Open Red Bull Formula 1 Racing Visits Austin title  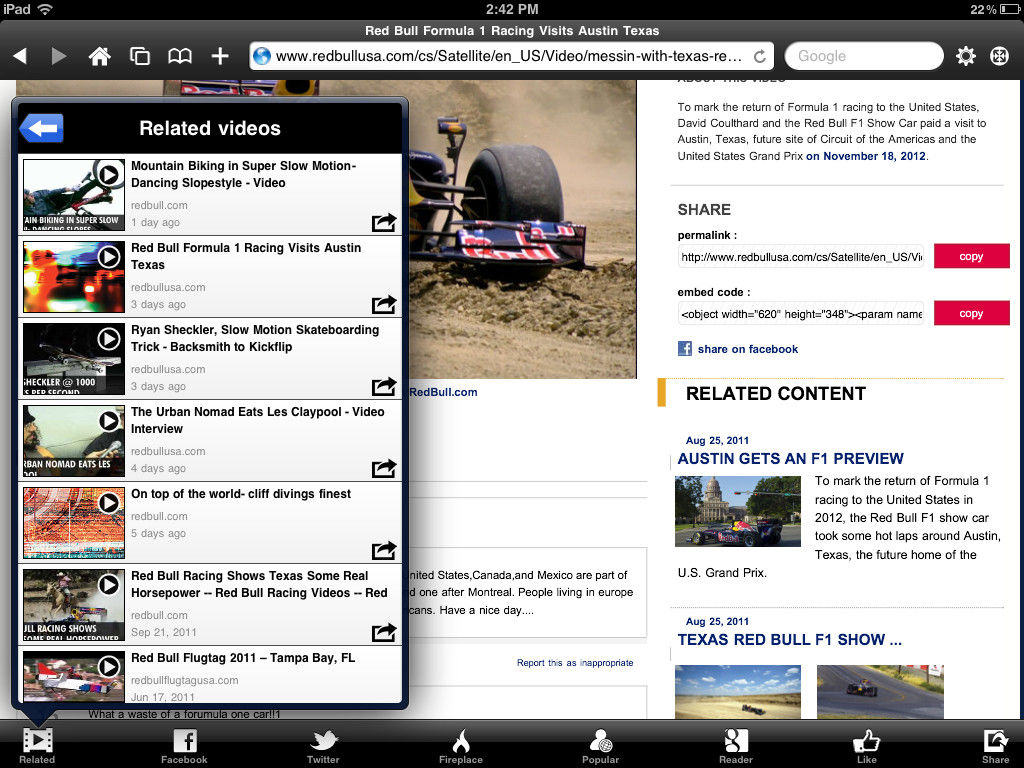point(246,256)
